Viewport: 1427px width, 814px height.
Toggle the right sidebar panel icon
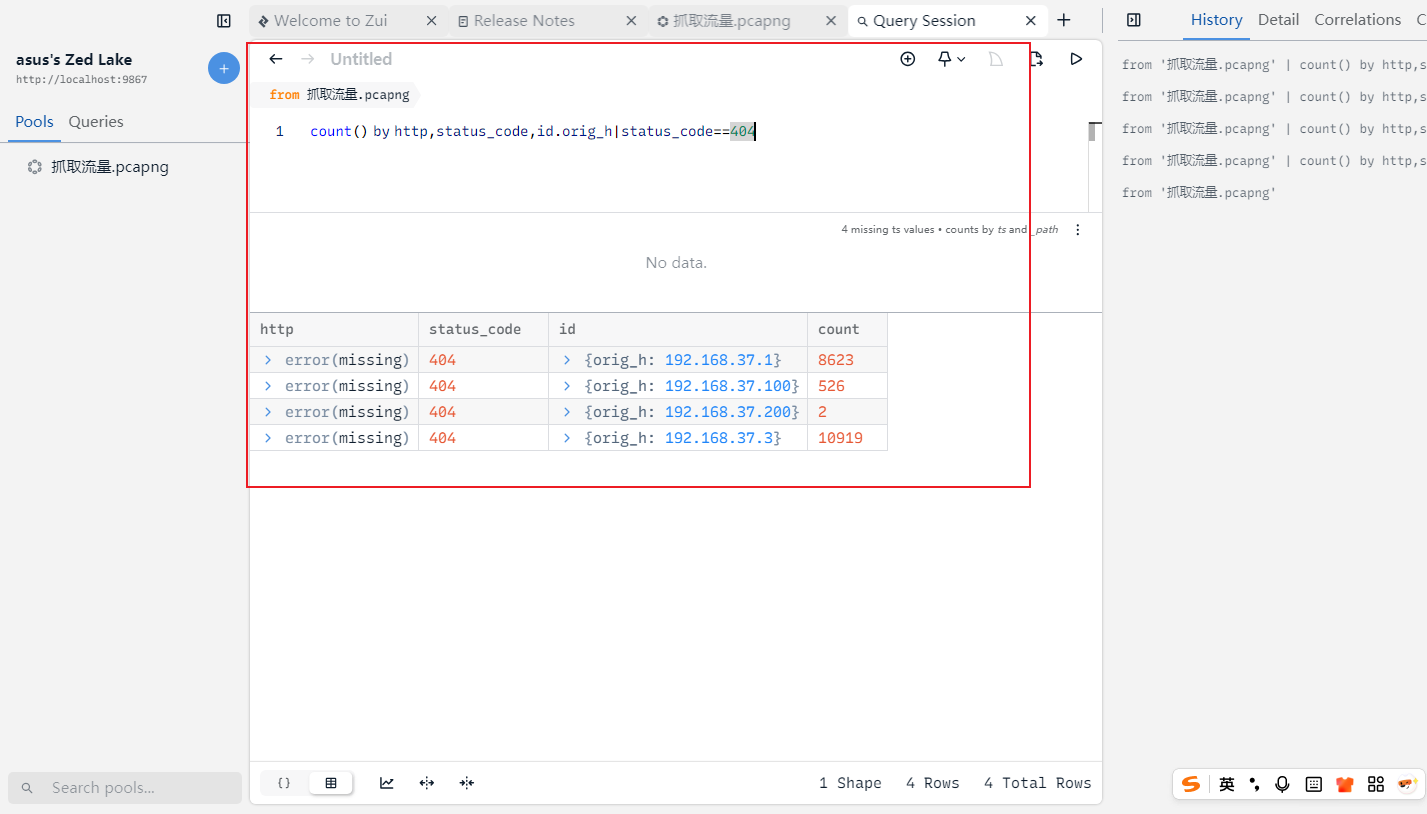1133,20
